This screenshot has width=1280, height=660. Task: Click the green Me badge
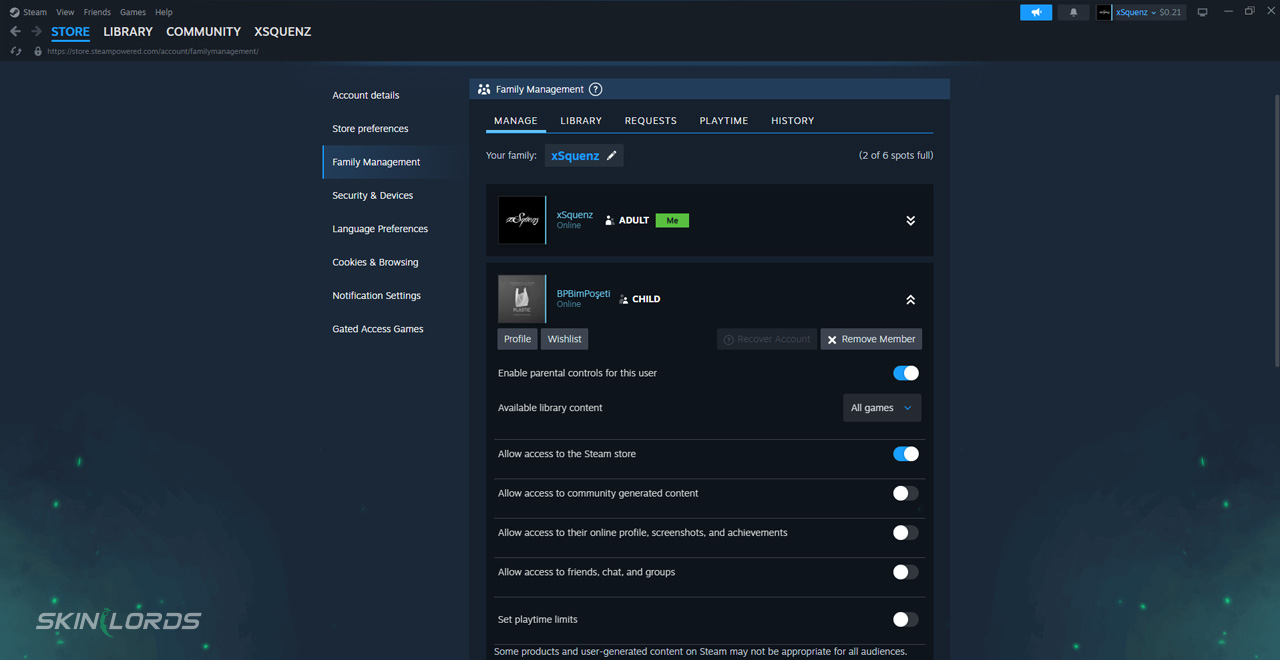coord(672,220)
